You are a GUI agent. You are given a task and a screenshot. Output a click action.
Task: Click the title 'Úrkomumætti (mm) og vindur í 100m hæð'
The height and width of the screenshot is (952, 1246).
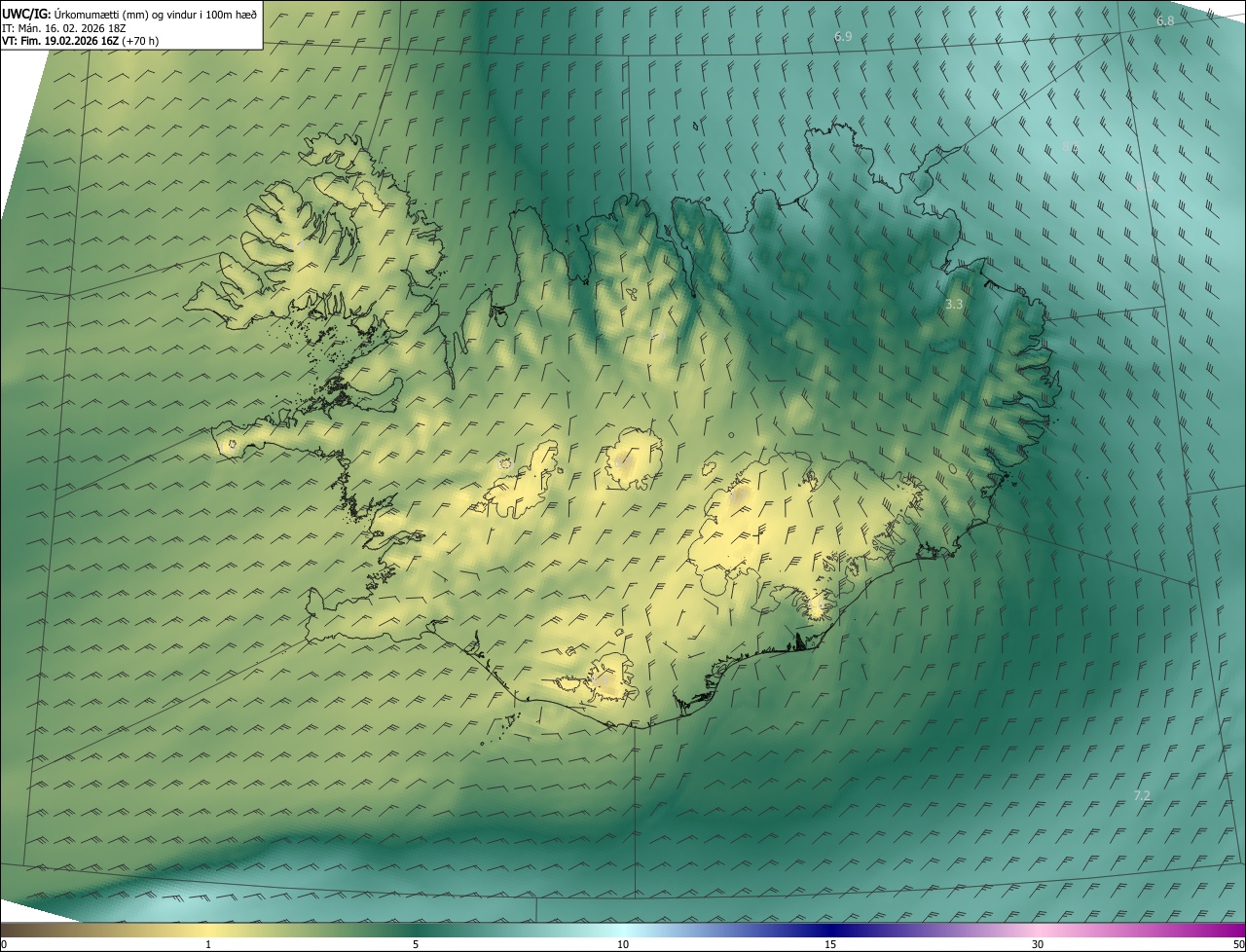pos(155,14)
